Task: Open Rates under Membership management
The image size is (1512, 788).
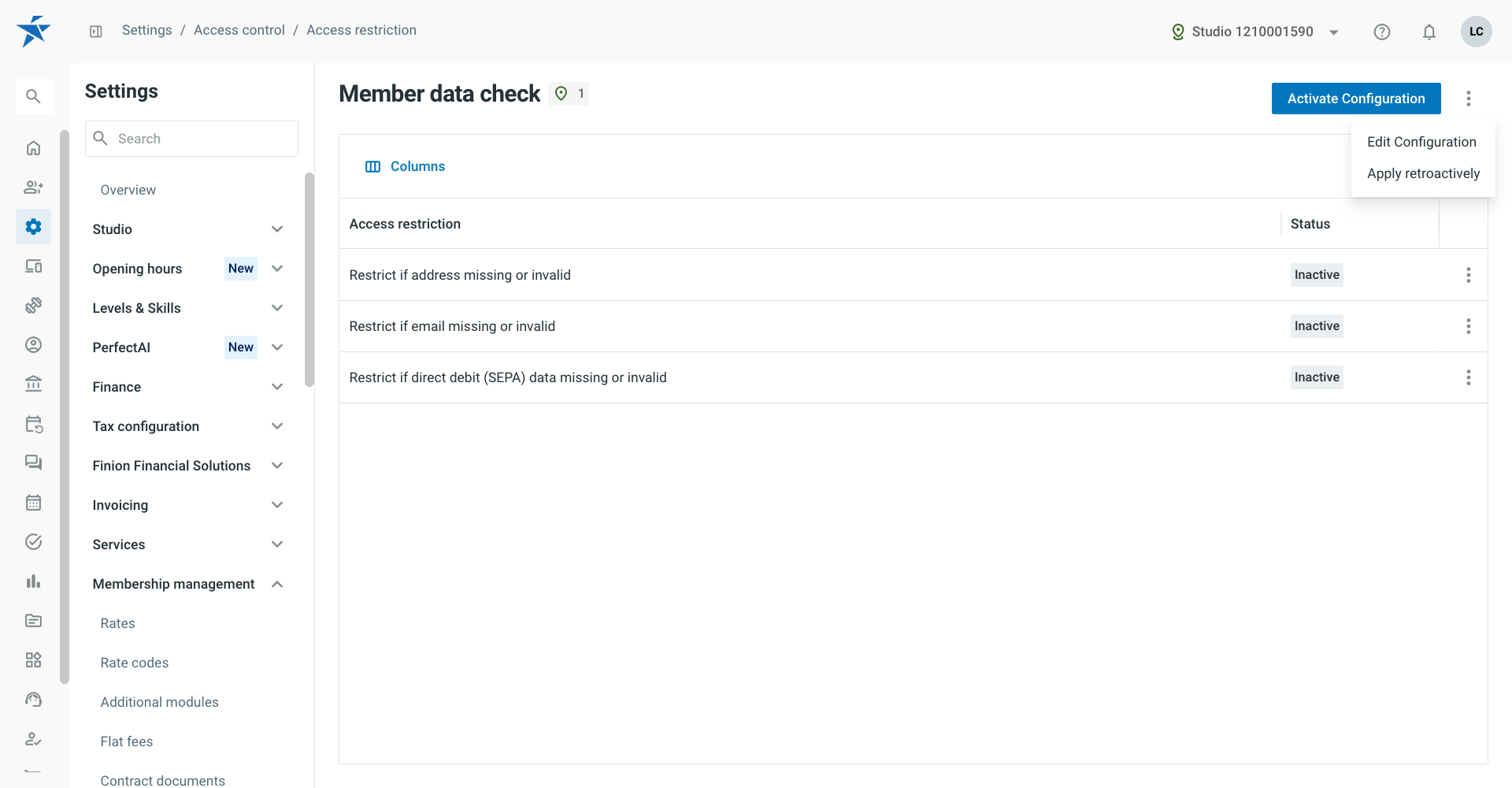Action: coord(118,623)
